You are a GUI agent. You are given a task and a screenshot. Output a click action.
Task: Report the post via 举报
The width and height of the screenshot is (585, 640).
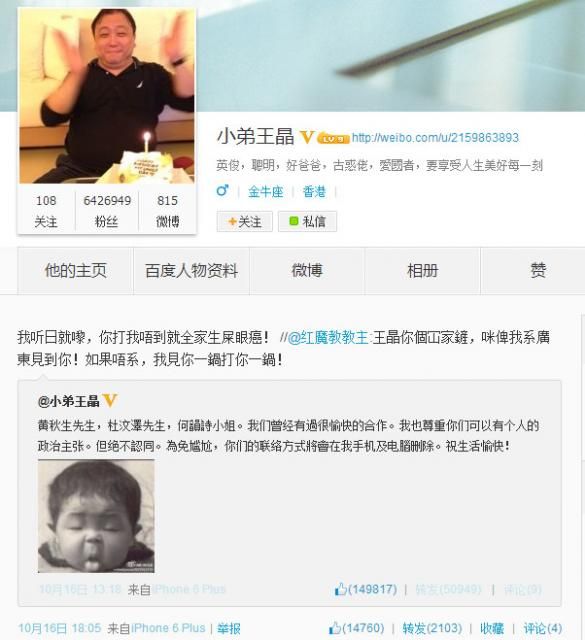229,628
